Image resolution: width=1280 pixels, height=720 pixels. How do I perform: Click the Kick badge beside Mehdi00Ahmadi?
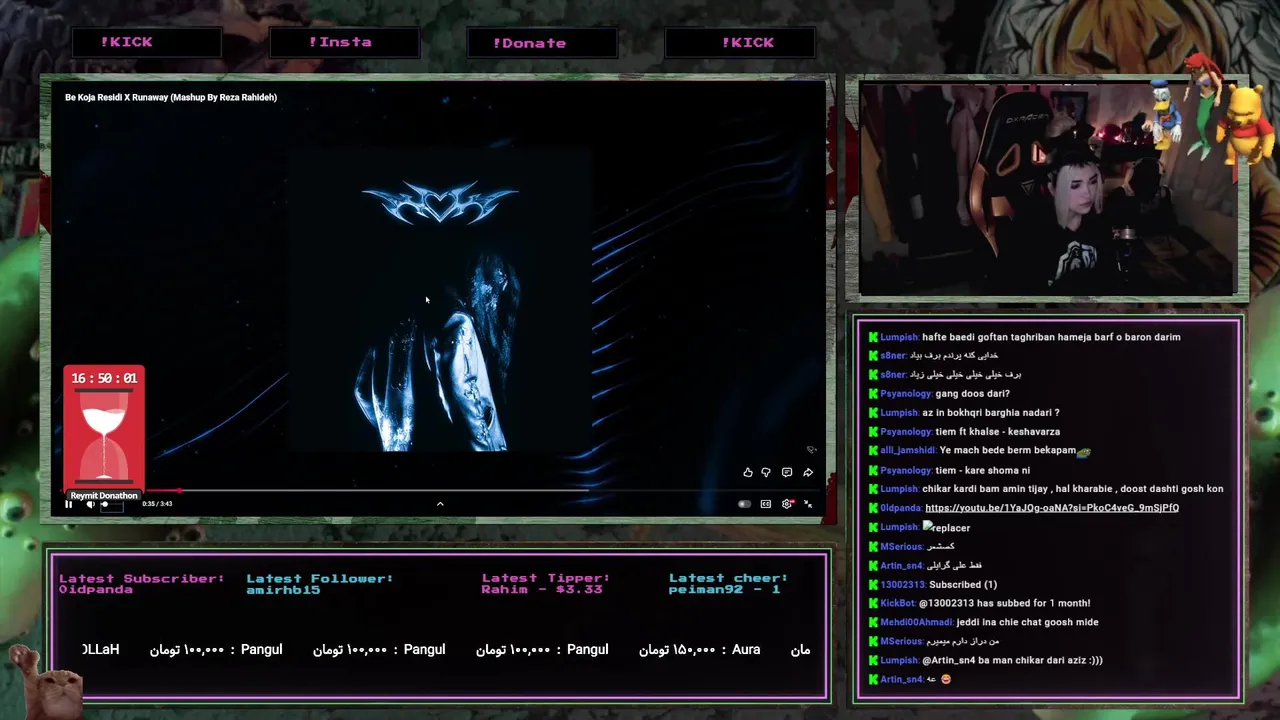873,622
